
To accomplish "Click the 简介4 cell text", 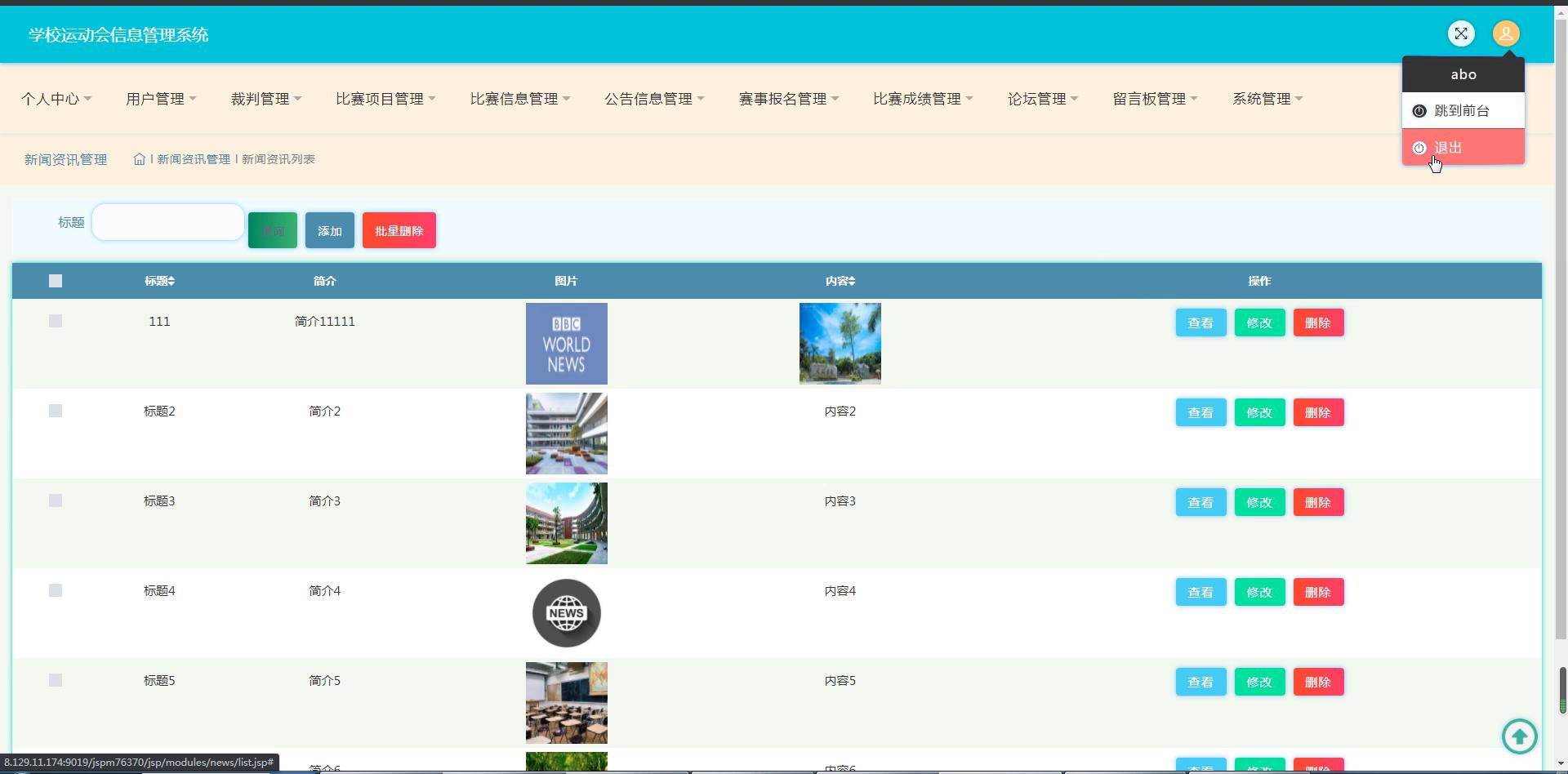I will [x=325, y=591].
